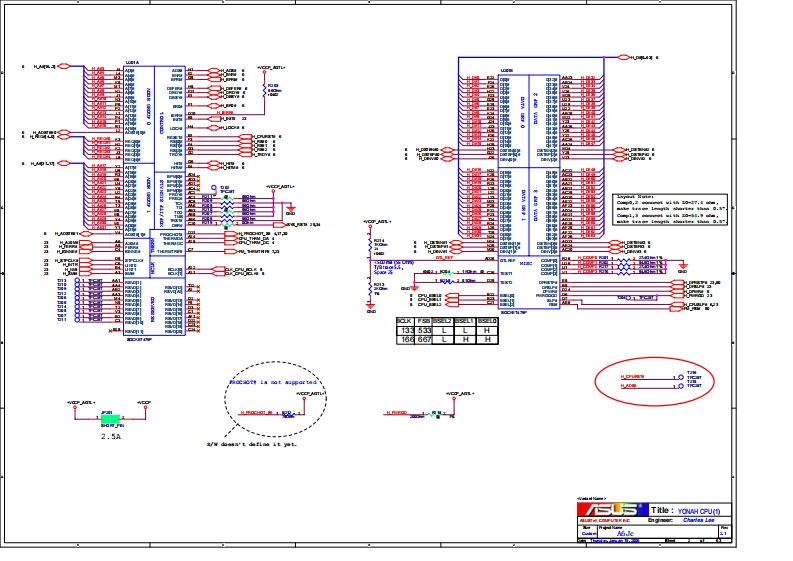Click the Charles Lee engineer name
793x561 pixels.
pyautogui.click(x=698, y=520)
